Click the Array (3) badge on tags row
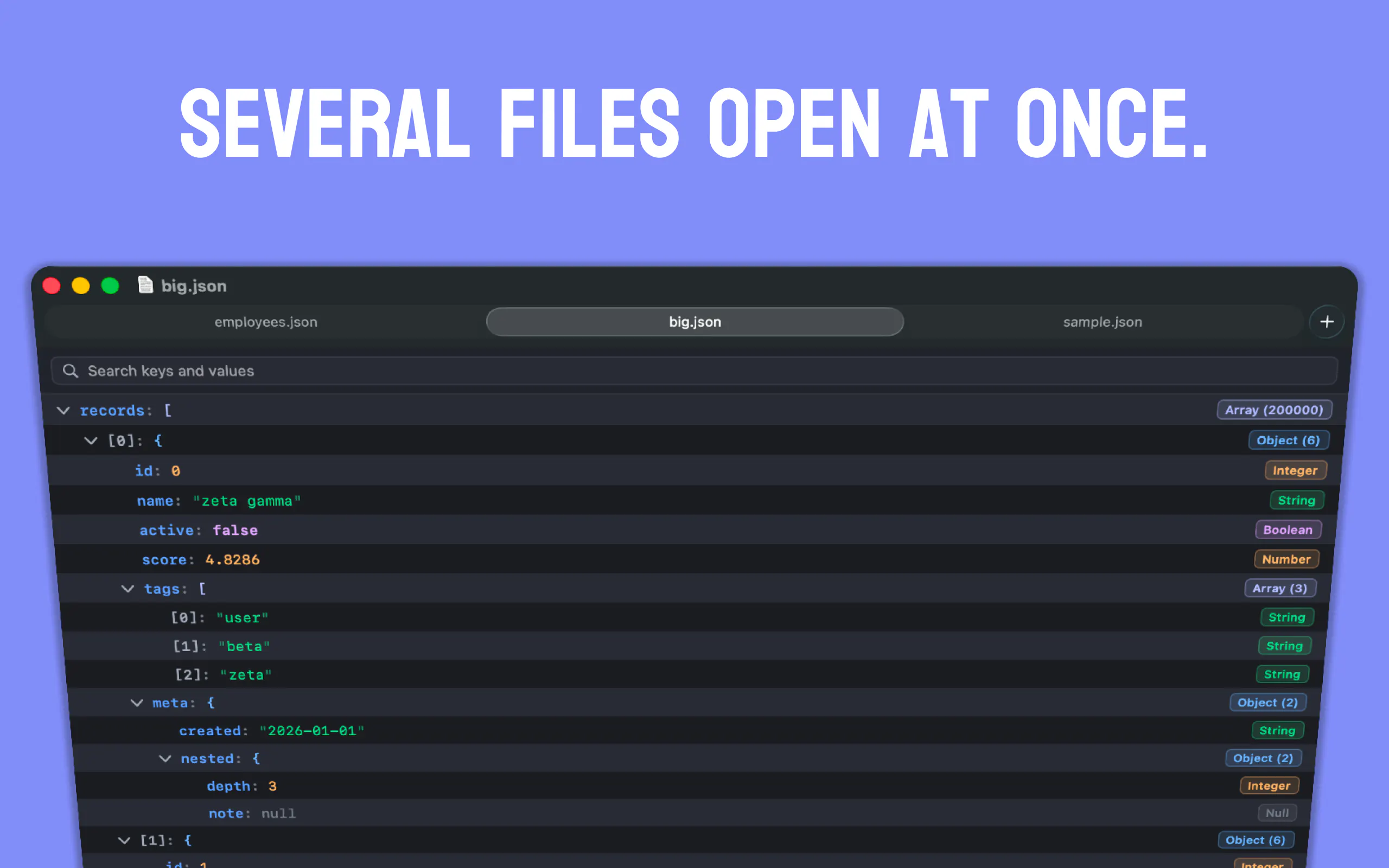Viewport: 1389px width, 868px height. (x=1280, y=589)
